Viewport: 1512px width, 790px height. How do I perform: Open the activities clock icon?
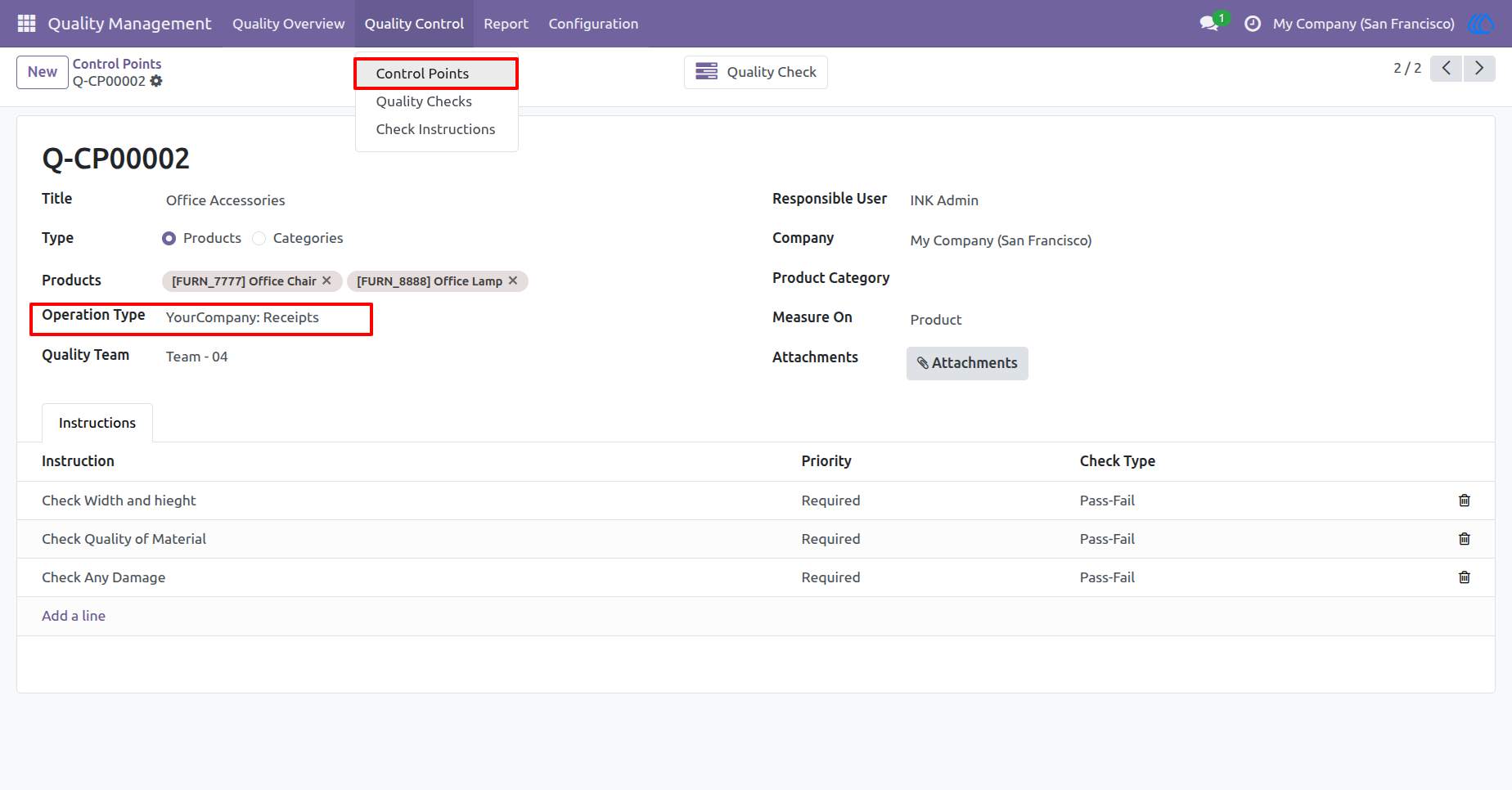tap(1252, 24)
